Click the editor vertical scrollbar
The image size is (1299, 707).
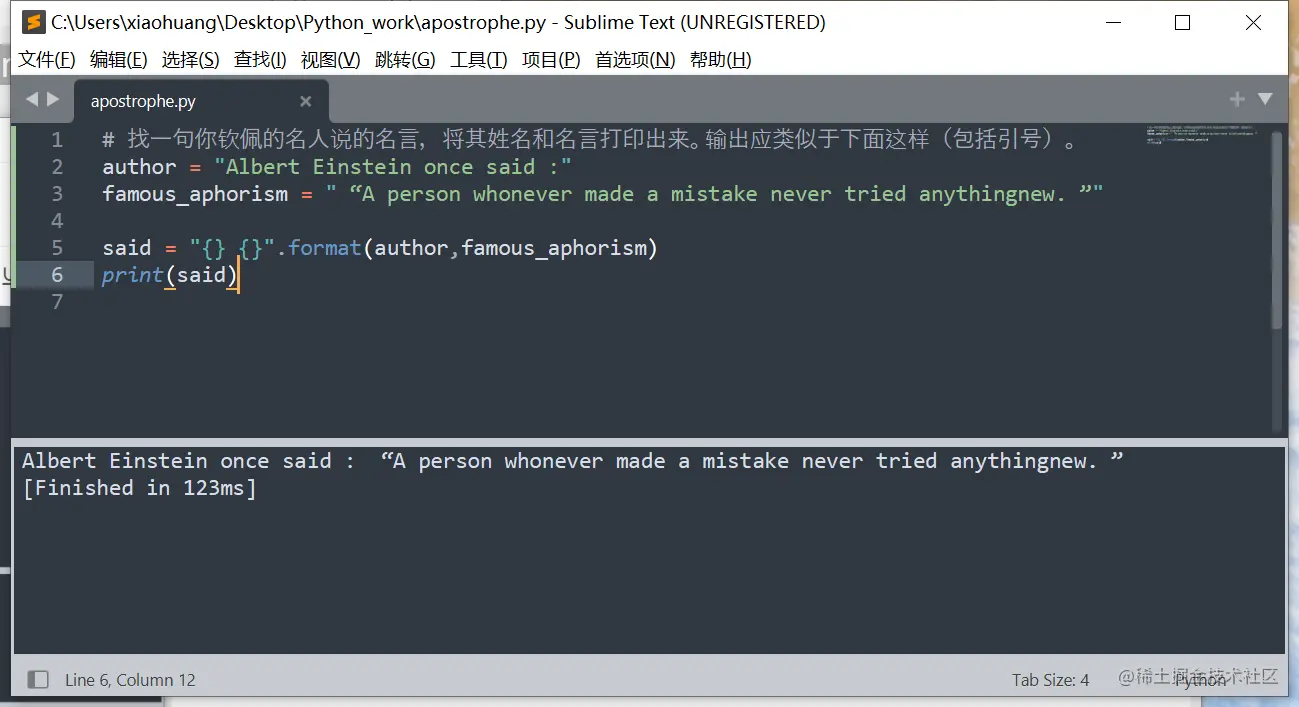pos(1277,230)
